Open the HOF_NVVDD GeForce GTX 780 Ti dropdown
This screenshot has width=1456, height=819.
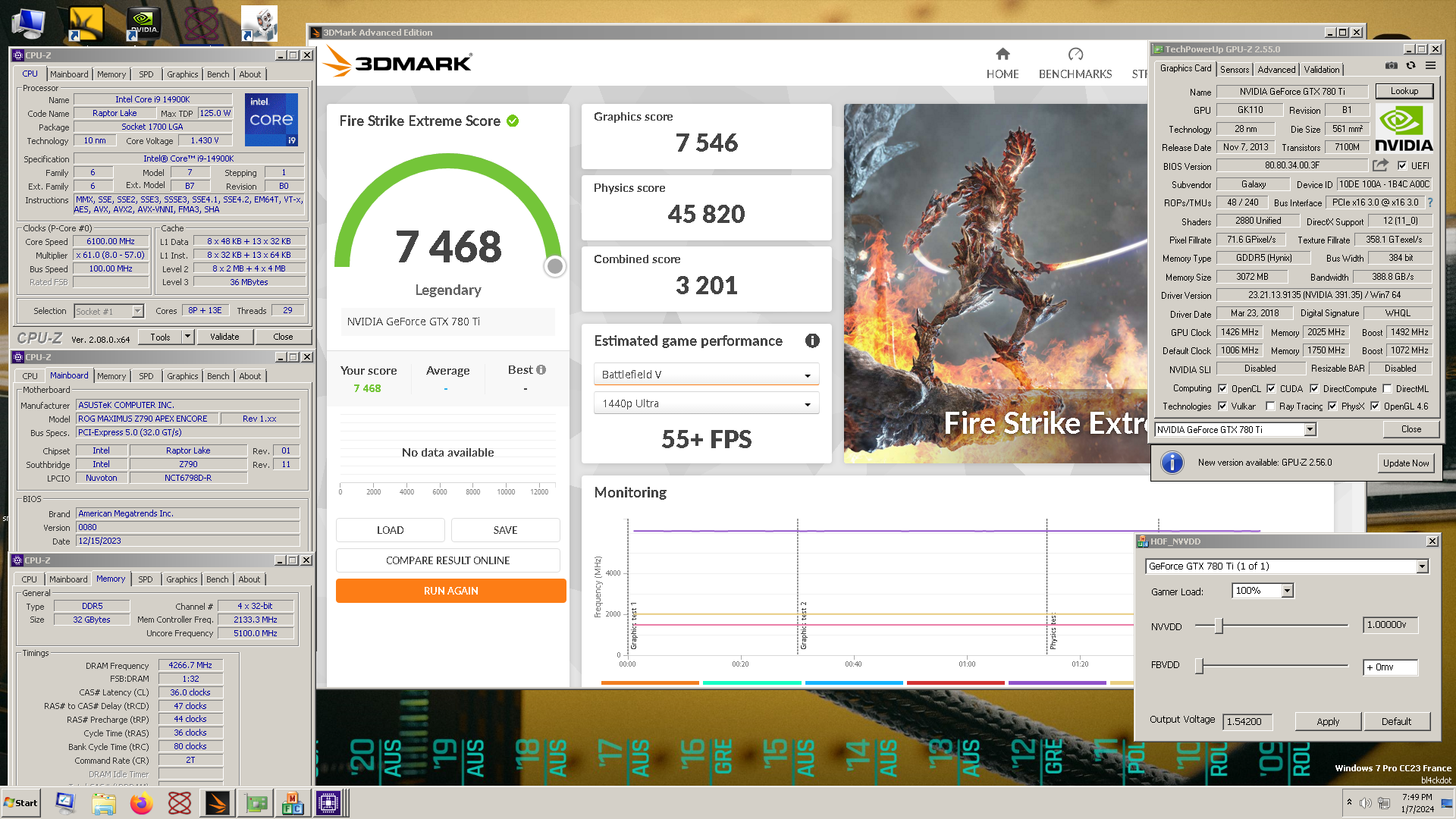[1286, 566]
